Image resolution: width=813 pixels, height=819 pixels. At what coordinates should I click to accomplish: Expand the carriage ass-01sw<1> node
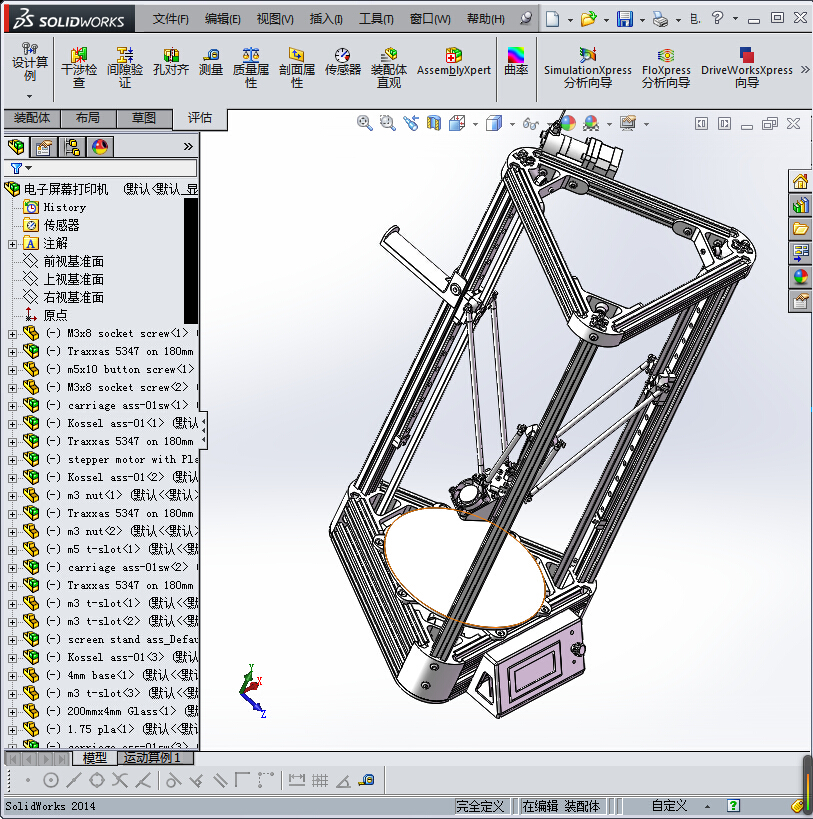[x=12, y=406]
